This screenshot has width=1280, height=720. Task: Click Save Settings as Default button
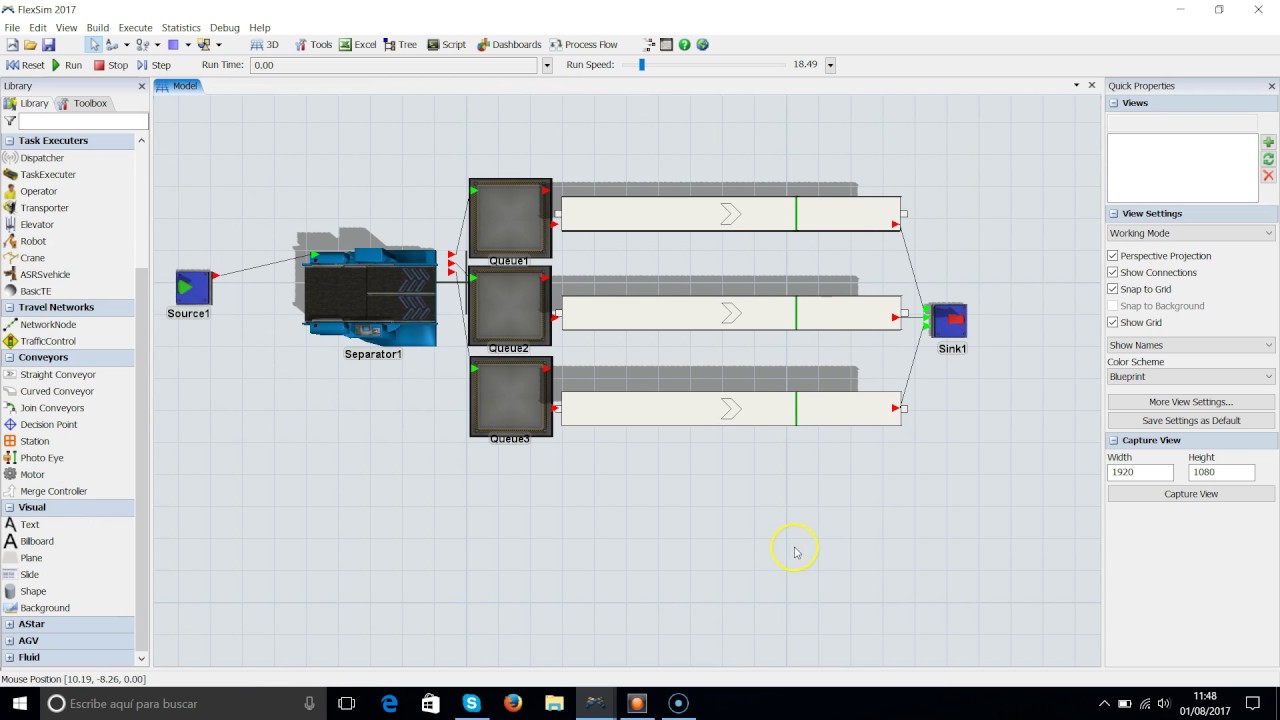point(1191,421)
